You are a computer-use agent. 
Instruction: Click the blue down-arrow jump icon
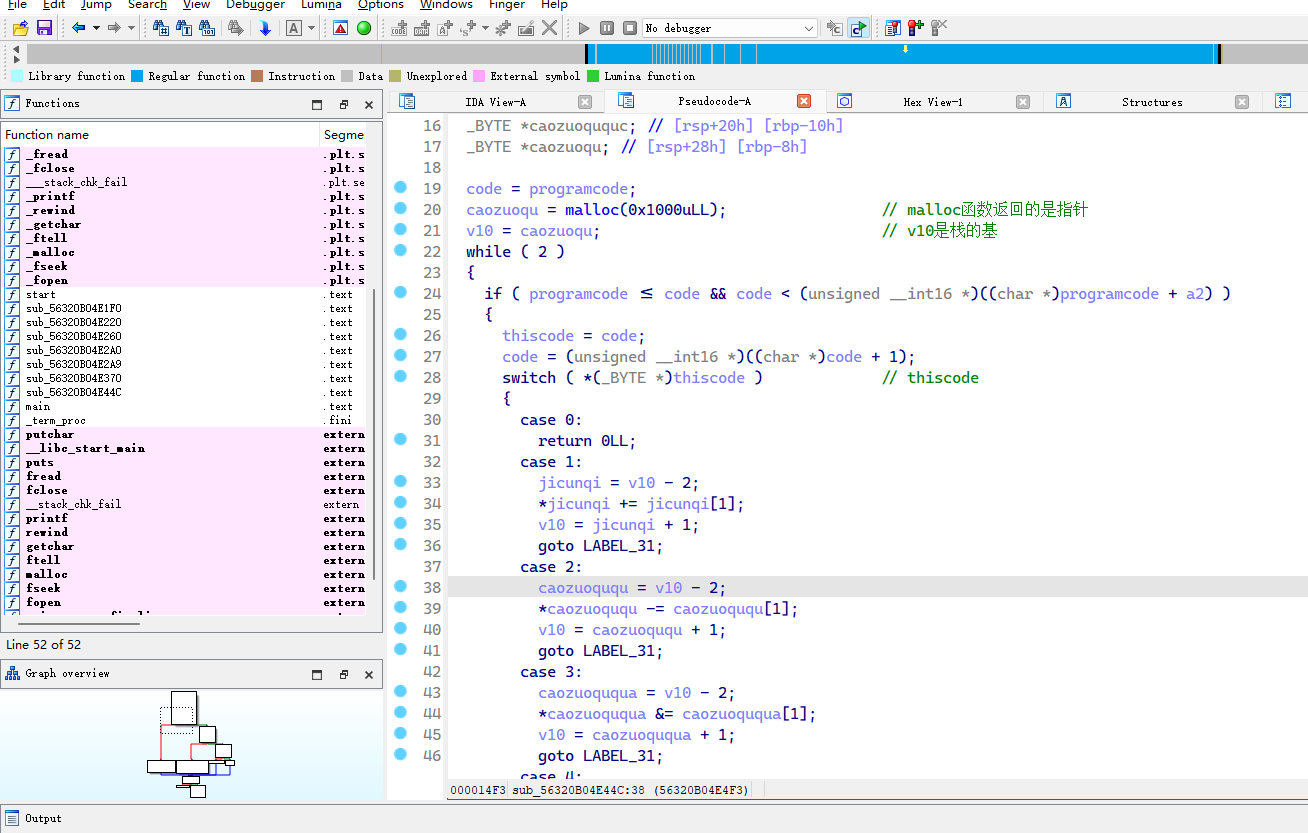(265, 28)
